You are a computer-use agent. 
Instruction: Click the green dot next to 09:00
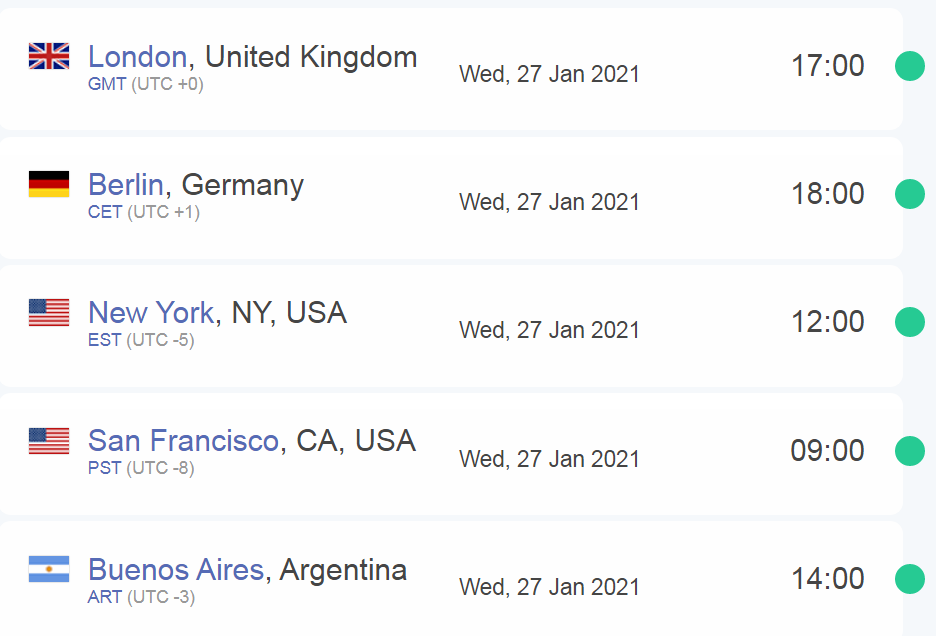tap(910, 450)
